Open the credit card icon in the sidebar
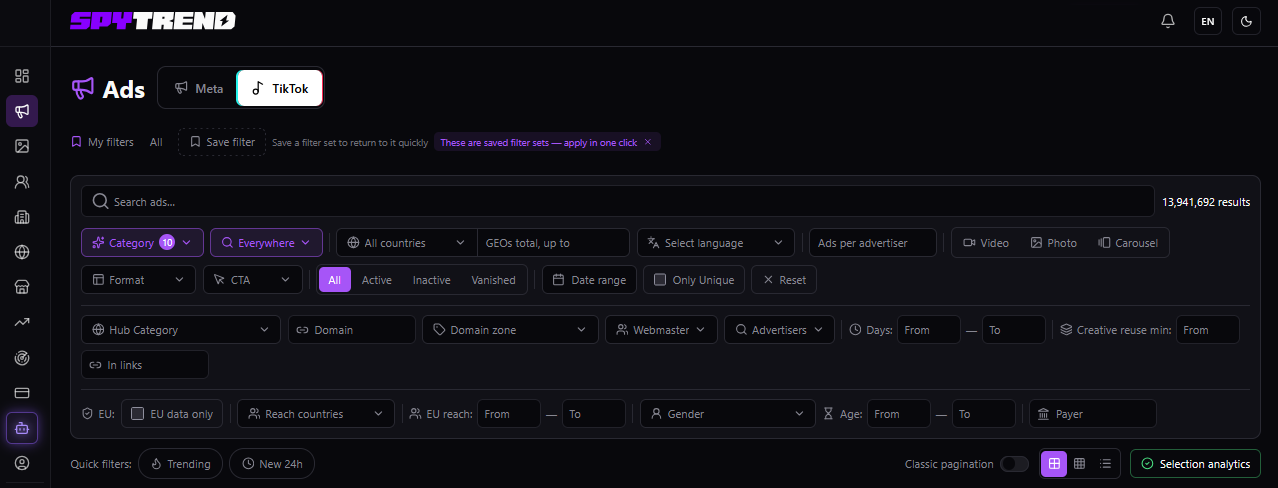Screen dimensions: 1278x488 (22, 392)
